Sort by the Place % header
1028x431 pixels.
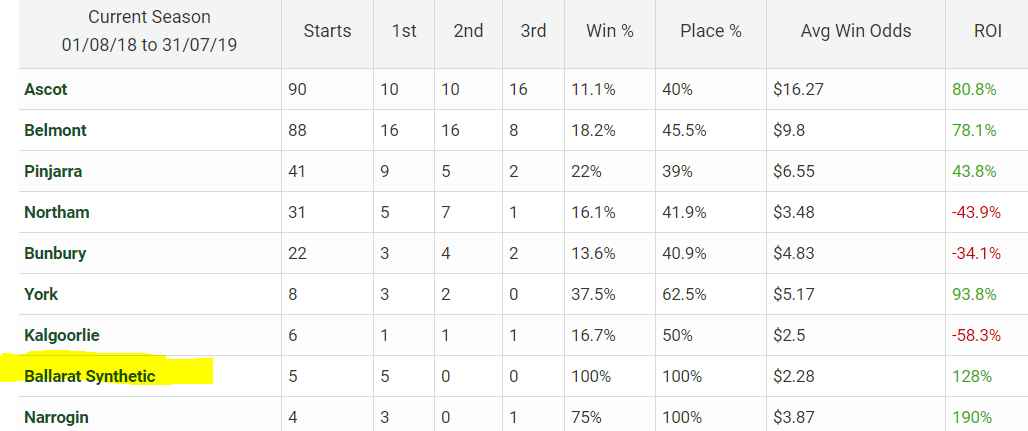(x=711, y=31)
